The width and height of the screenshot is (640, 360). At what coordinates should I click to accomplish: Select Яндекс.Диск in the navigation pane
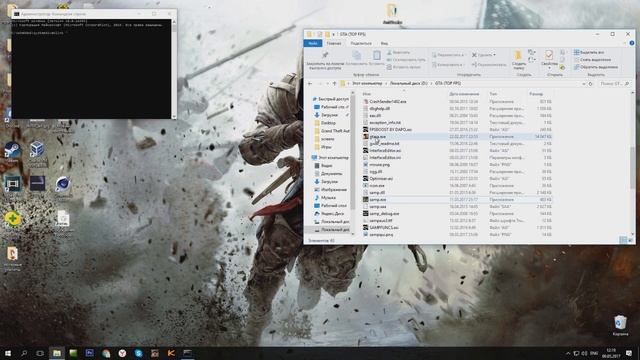(x=329, y=213)
